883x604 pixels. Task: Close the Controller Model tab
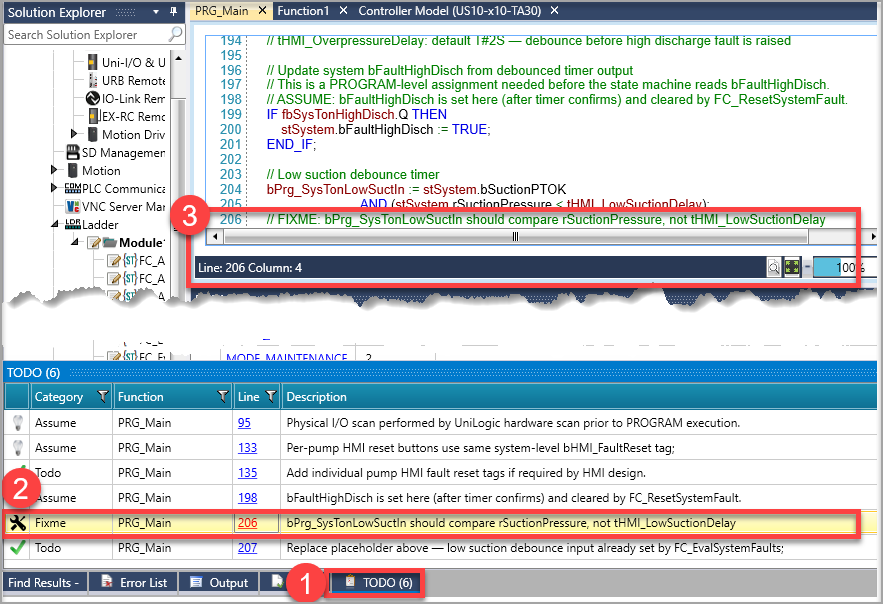[x=554, y=11]
